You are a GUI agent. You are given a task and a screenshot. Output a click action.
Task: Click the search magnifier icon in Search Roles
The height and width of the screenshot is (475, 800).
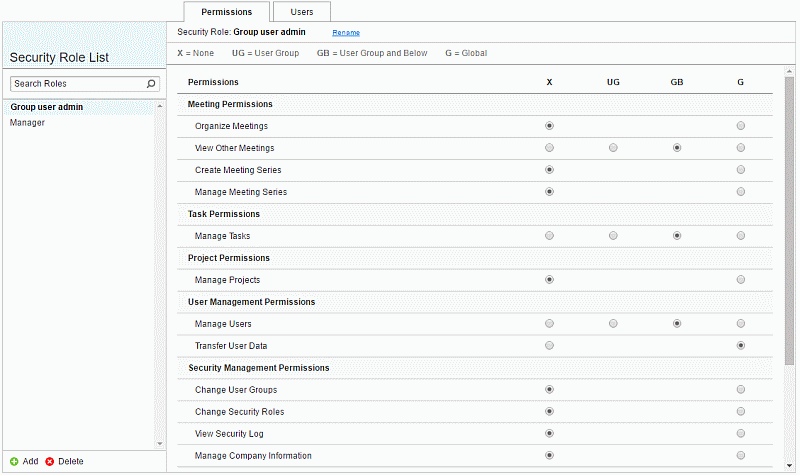coord(151,84)
